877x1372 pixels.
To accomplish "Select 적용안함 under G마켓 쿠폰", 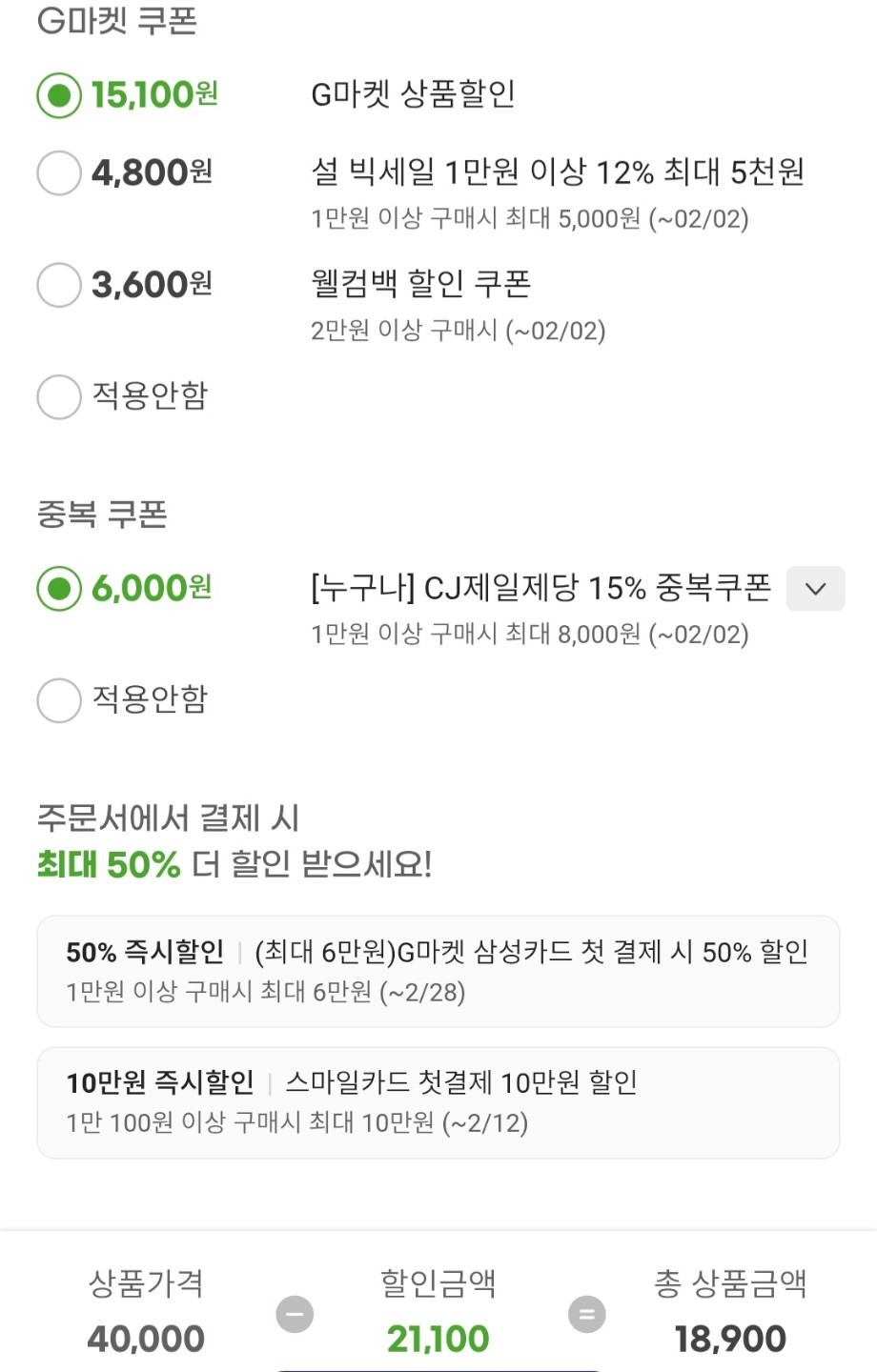I will click(x=59, y=396).
